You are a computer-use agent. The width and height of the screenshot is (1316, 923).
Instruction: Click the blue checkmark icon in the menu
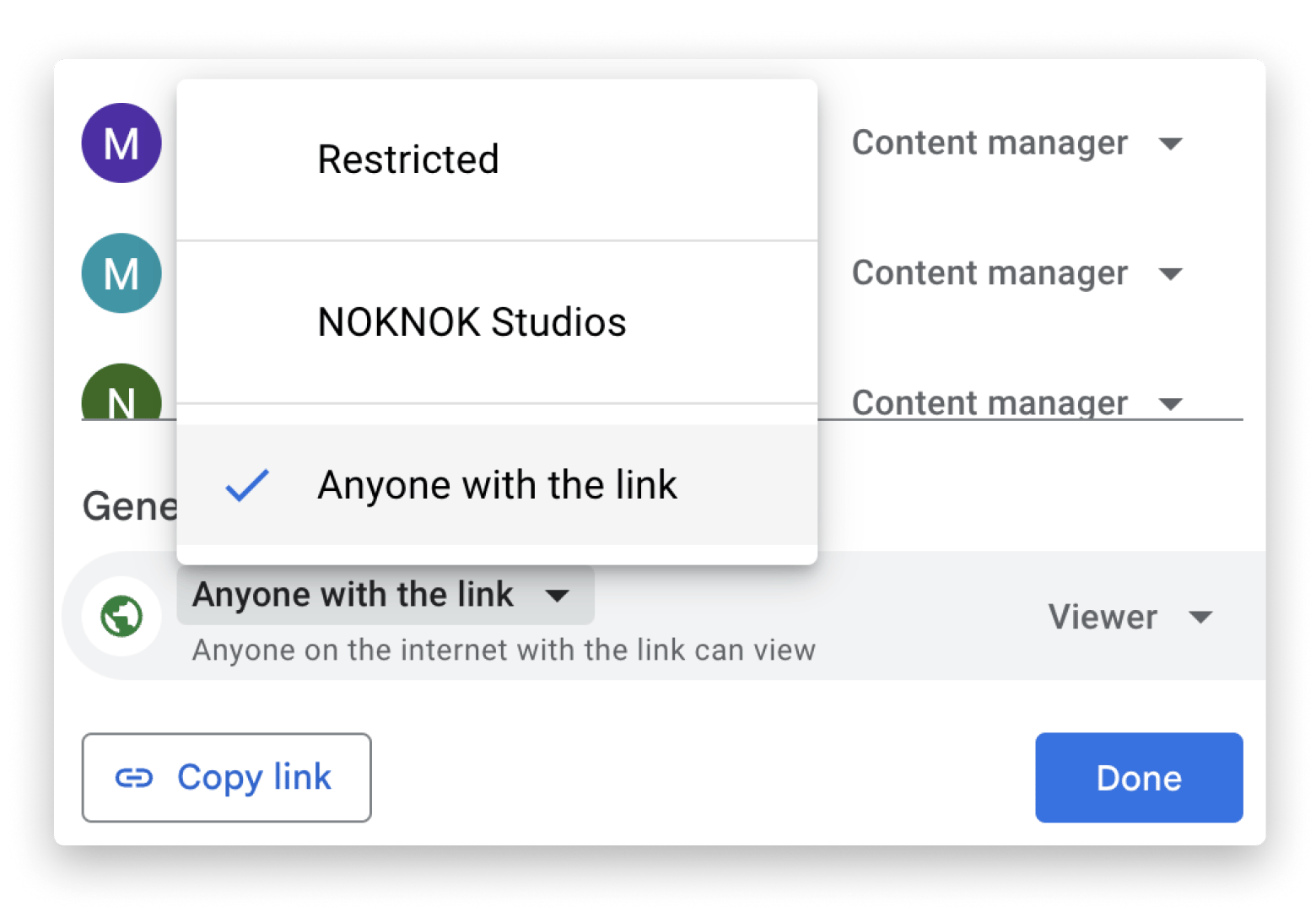(x=247, y=485)
